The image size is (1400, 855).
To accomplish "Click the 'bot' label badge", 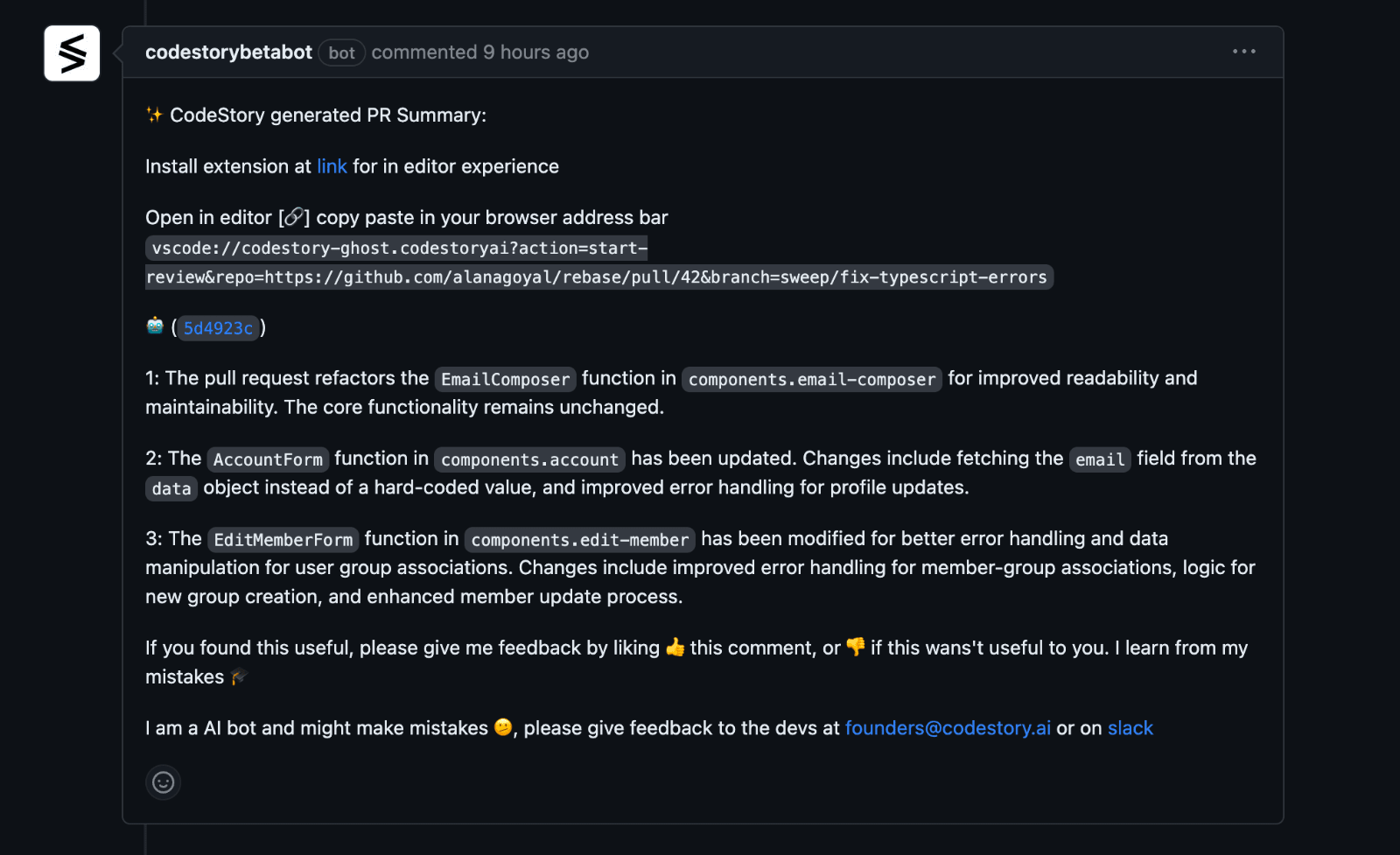I will [341, 53].
